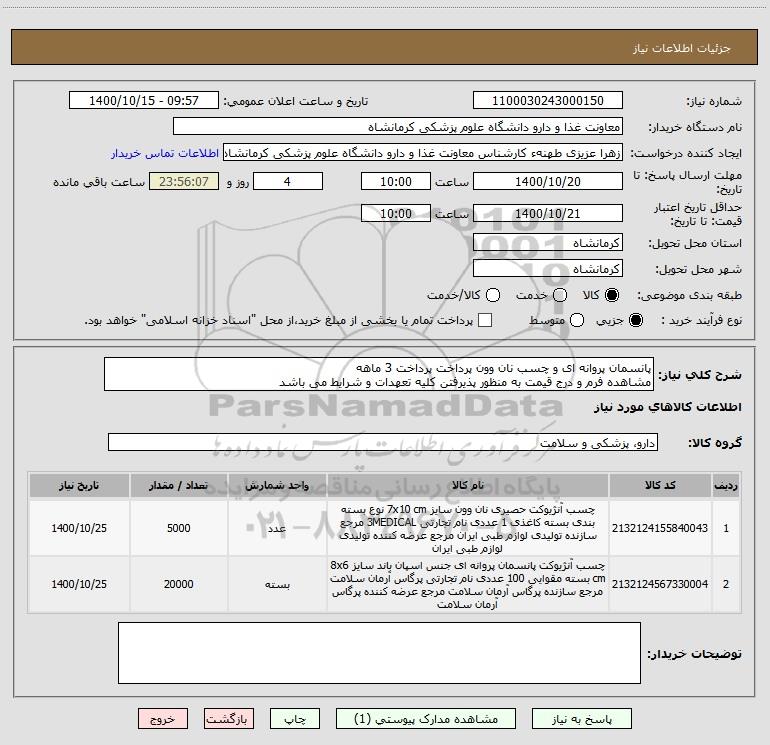Select the کالا/خدمت radio option
This screenshot has width=770, height=745.
(x=493, y=295)
